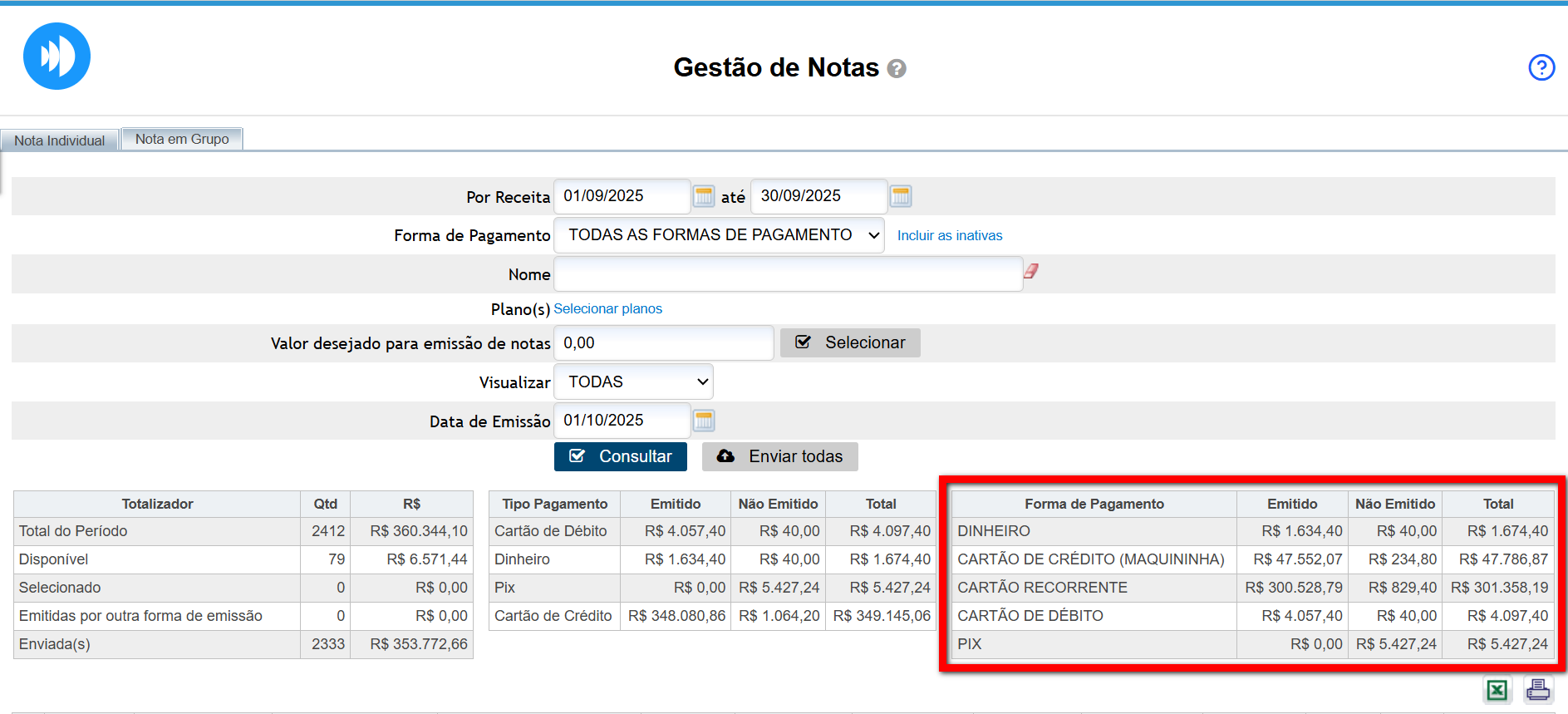
Task: Open the Visualizar TODAS dropdown
Action: tap(633, 382)
